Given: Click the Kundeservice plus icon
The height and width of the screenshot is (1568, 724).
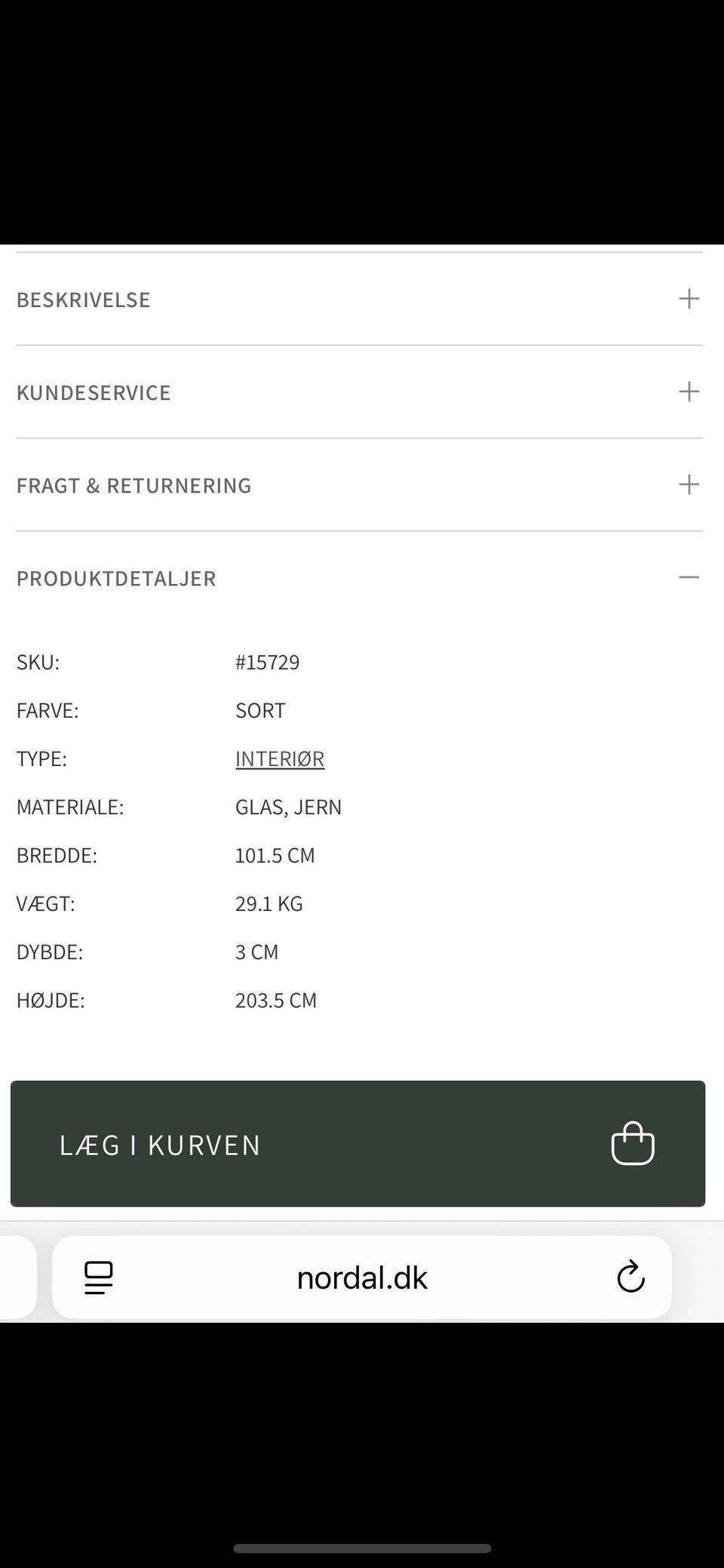Looking at the screenshot, I should (x=689, y=392).
